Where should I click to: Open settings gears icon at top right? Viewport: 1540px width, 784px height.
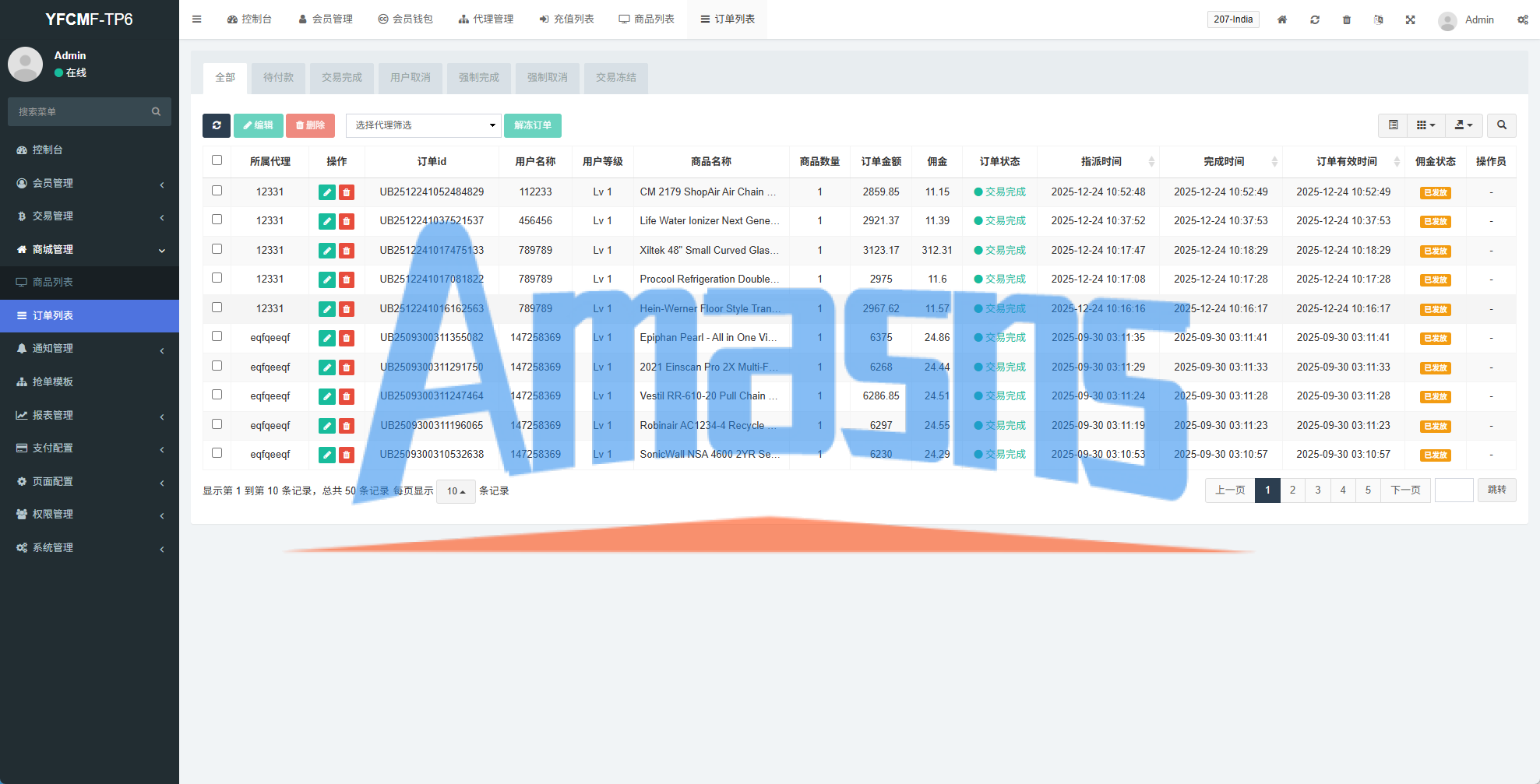pos(1523,19)
